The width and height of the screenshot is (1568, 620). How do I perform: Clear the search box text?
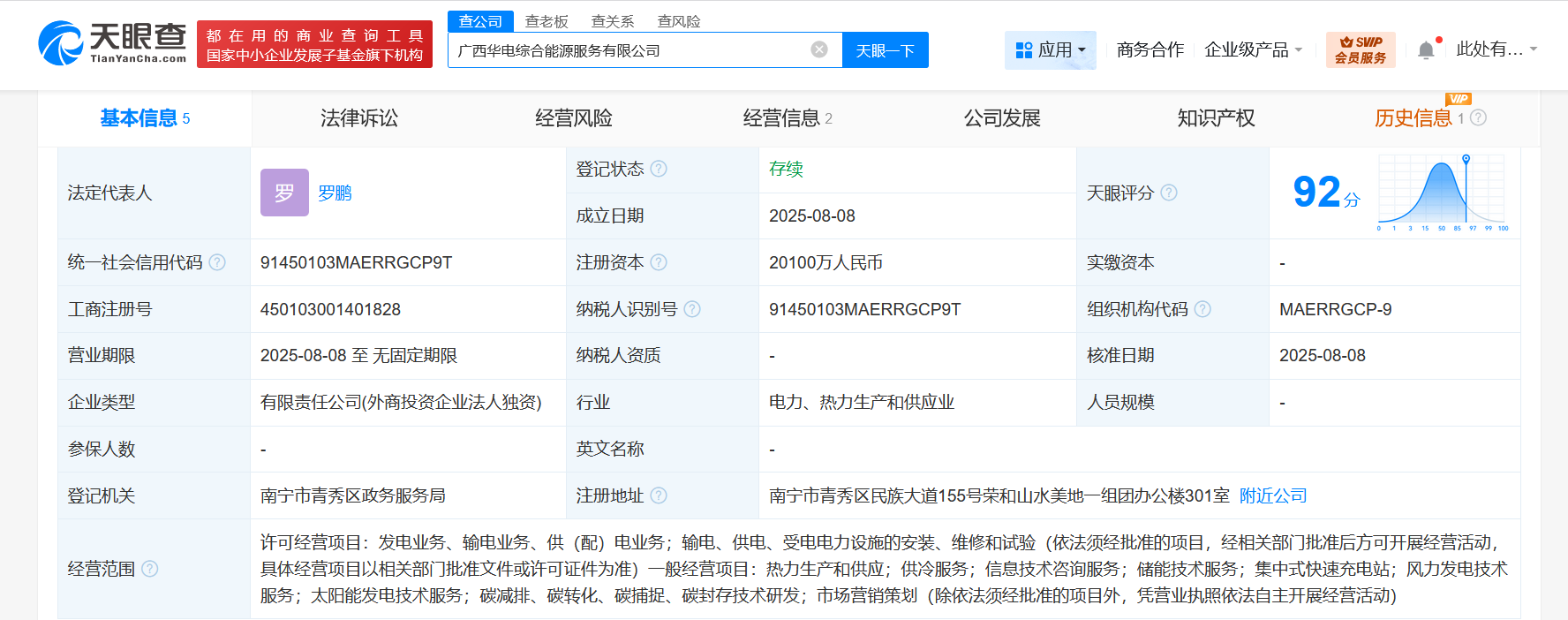819,49
